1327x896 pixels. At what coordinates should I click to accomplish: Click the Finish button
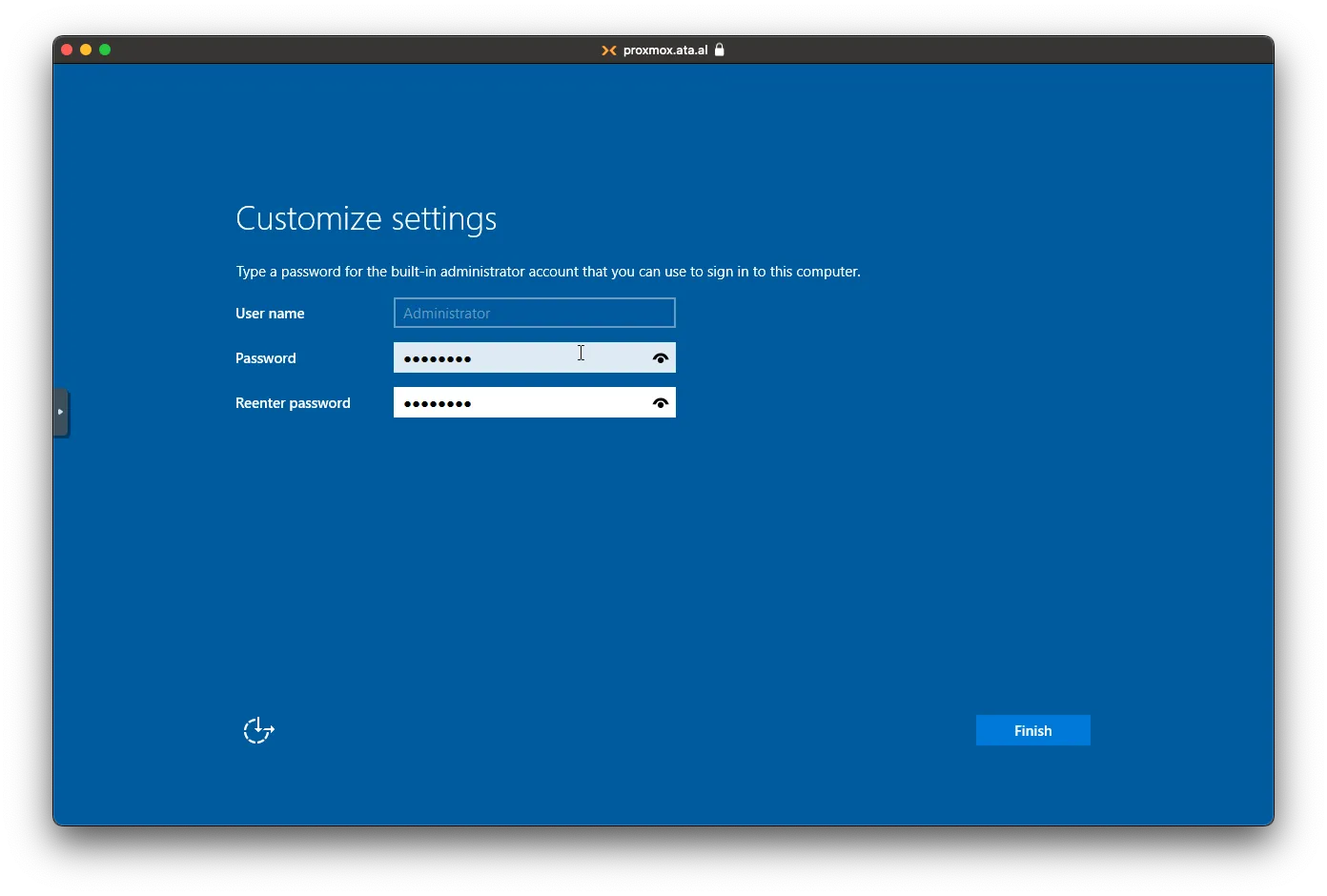[x=1032, y=730]
